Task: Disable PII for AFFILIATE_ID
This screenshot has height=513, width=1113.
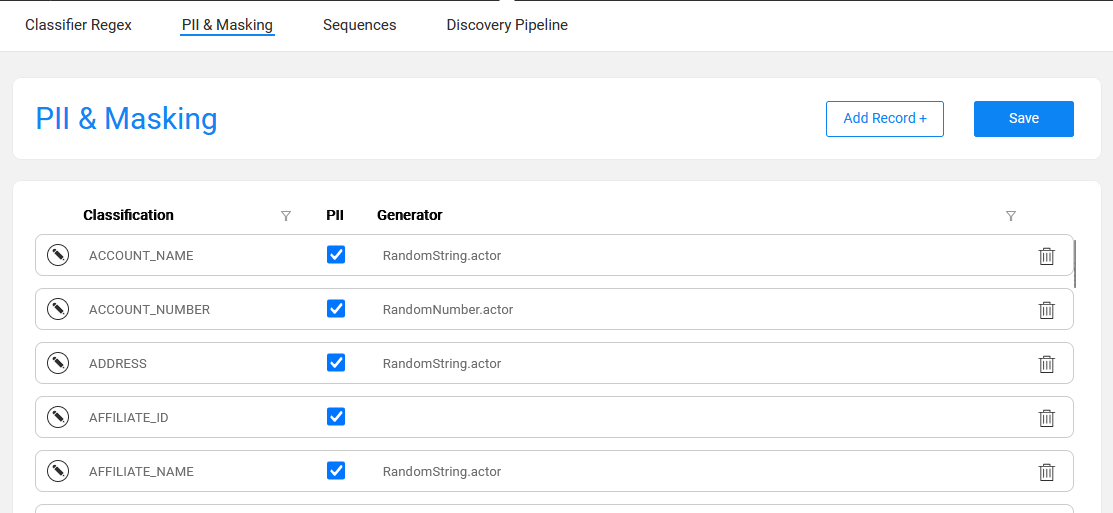Action: coord(336,417)
